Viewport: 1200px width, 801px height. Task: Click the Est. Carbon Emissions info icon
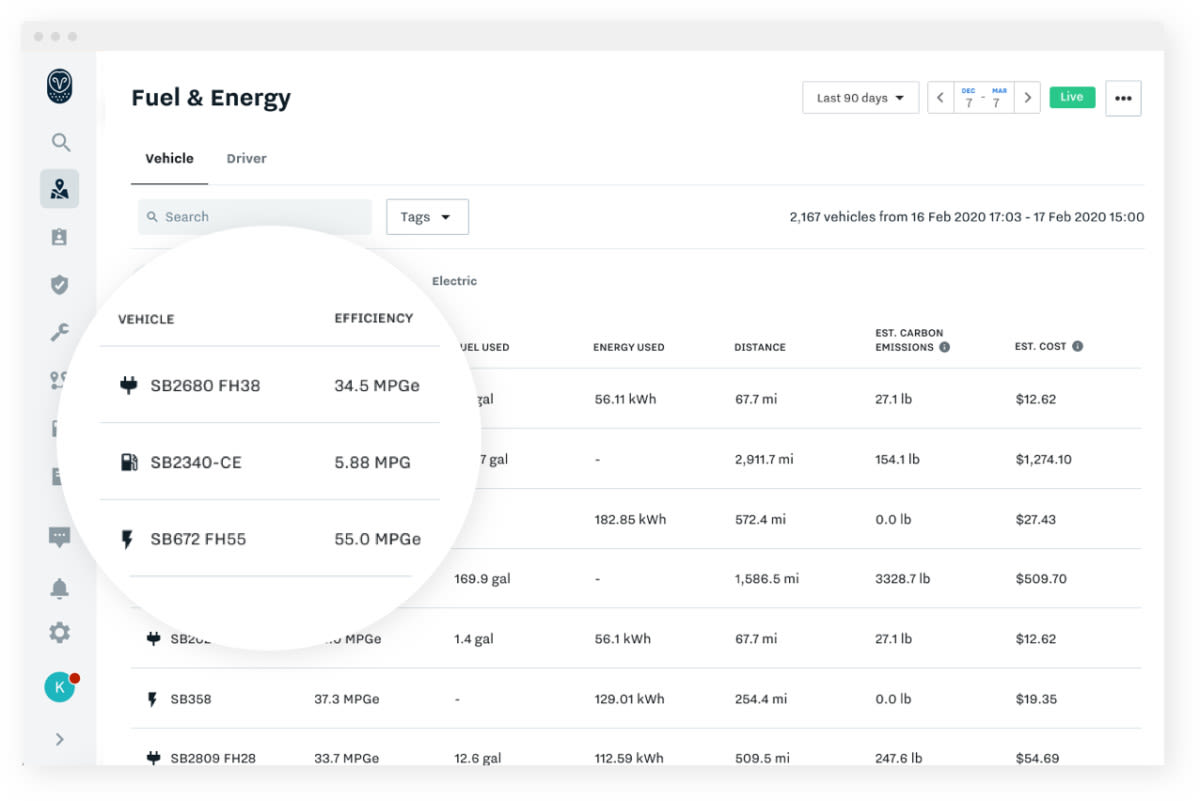[944, 347]
